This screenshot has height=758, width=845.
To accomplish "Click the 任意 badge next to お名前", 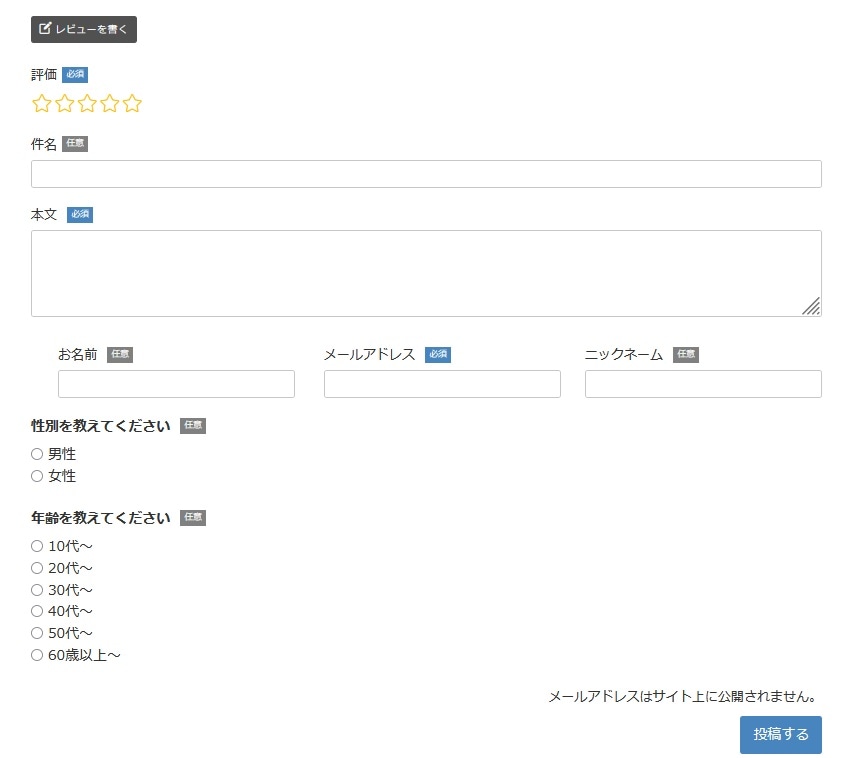I will click(120, 354).
